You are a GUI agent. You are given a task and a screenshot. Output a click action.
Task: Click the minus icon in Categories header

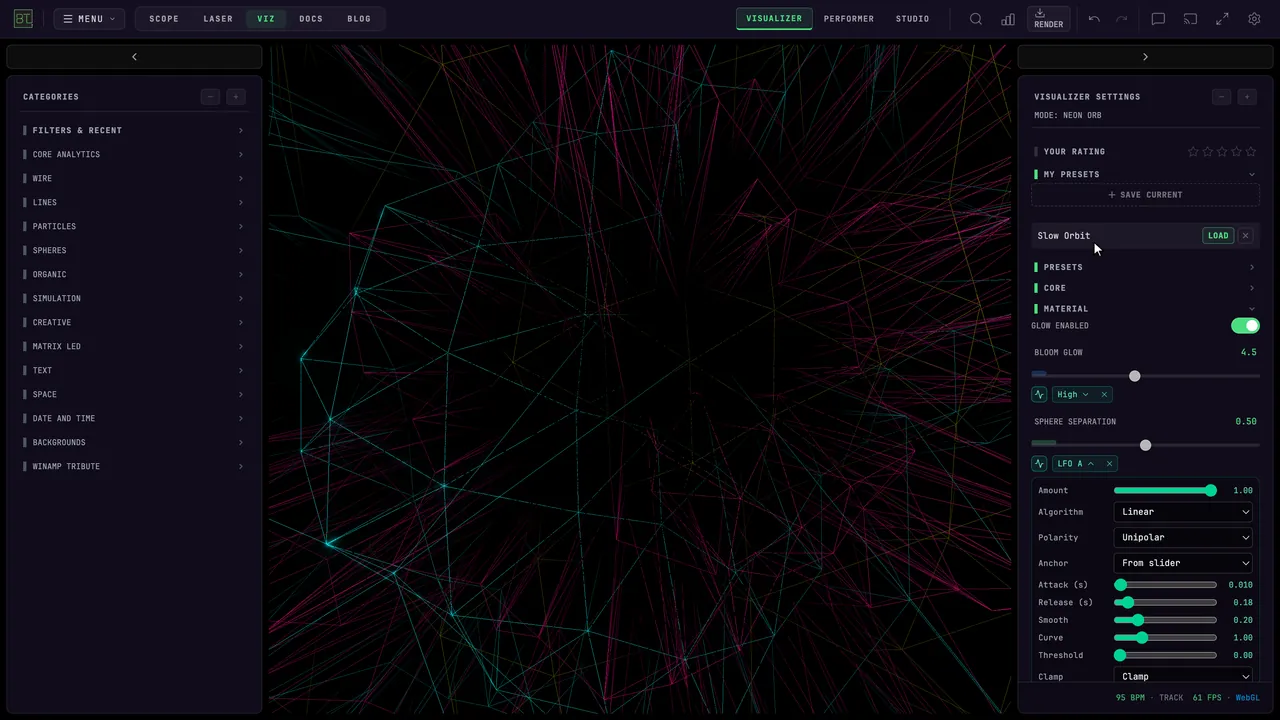[210, 97]
